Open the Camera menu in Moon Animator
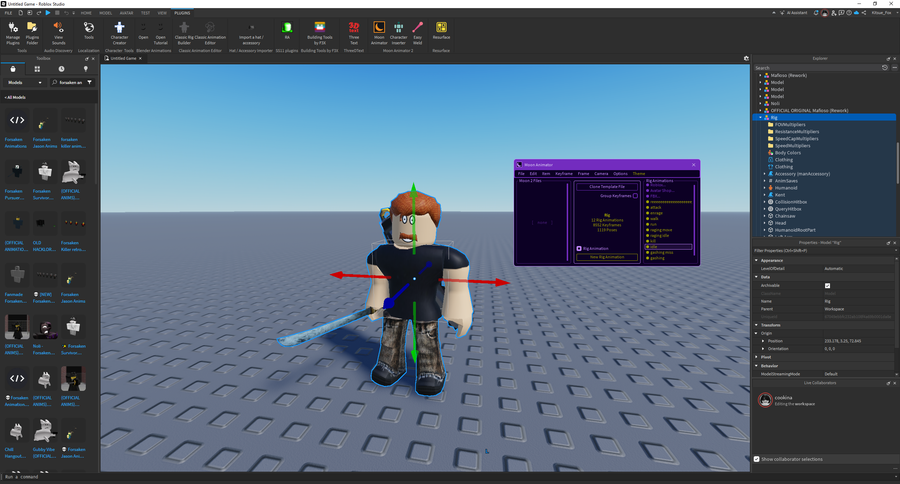Image resolution: width=900 pixels, height=484 pixels. coord(601,173)
